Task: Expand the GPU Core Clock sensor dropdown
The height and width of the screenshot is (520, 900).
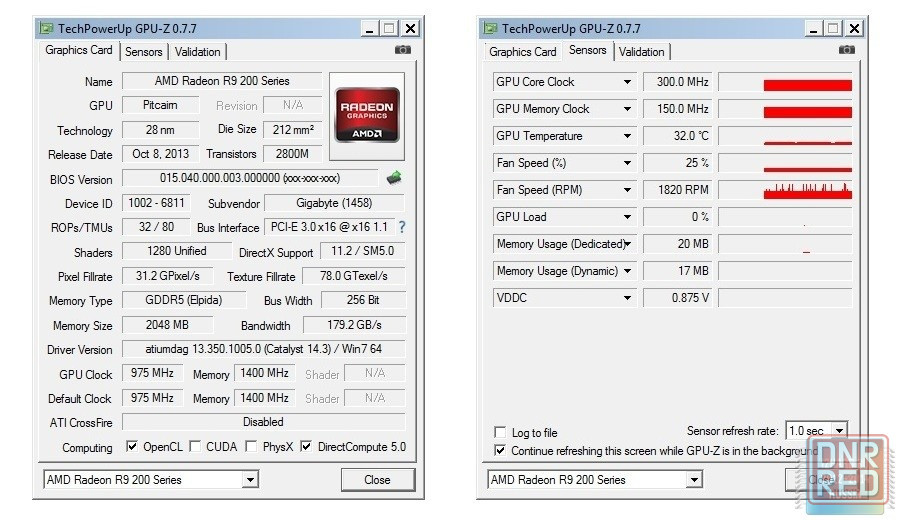Action: tap(628, 82)
